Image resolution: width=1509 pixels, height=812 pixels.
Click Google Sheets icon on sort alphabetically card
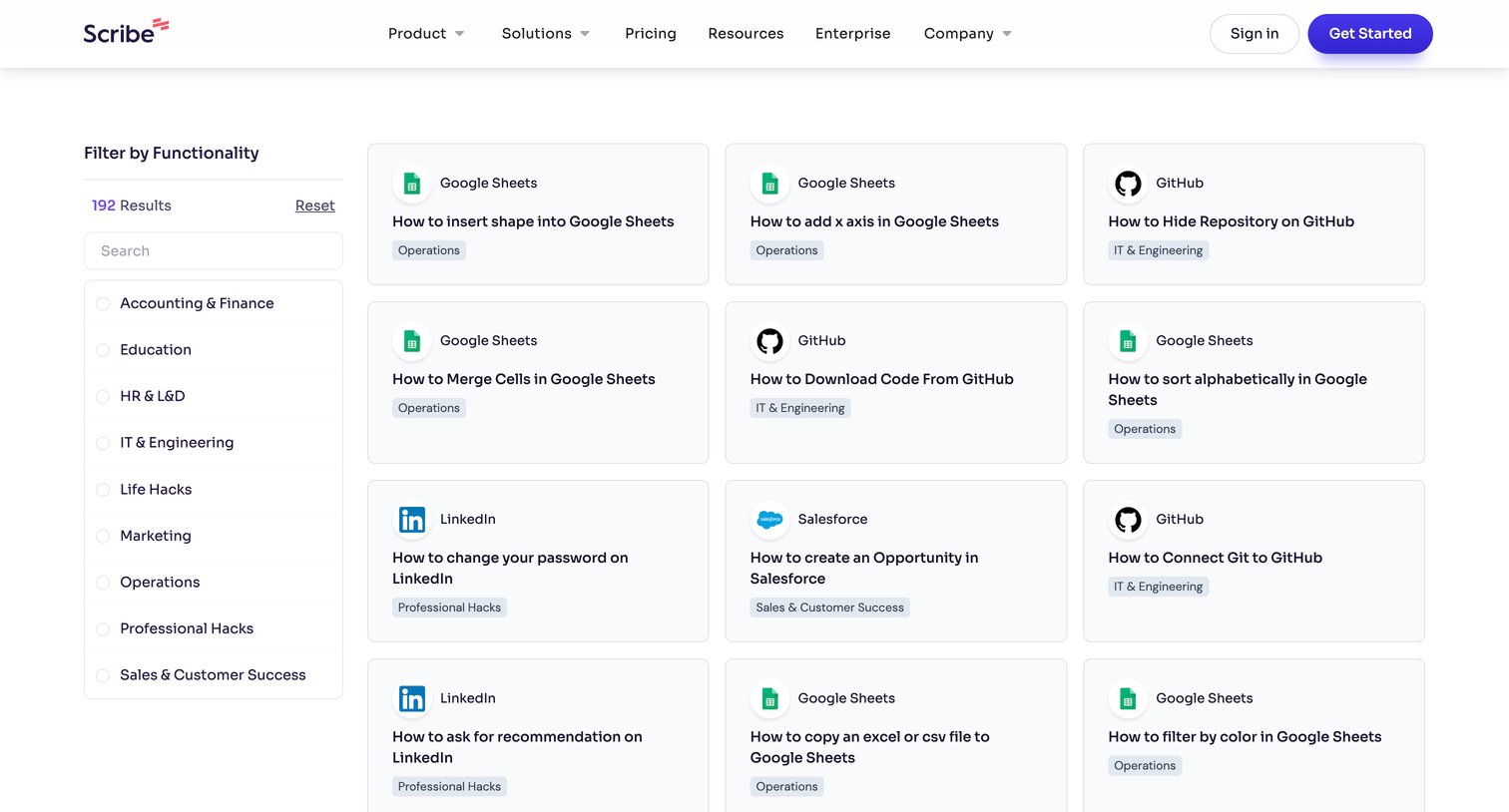1128,341
